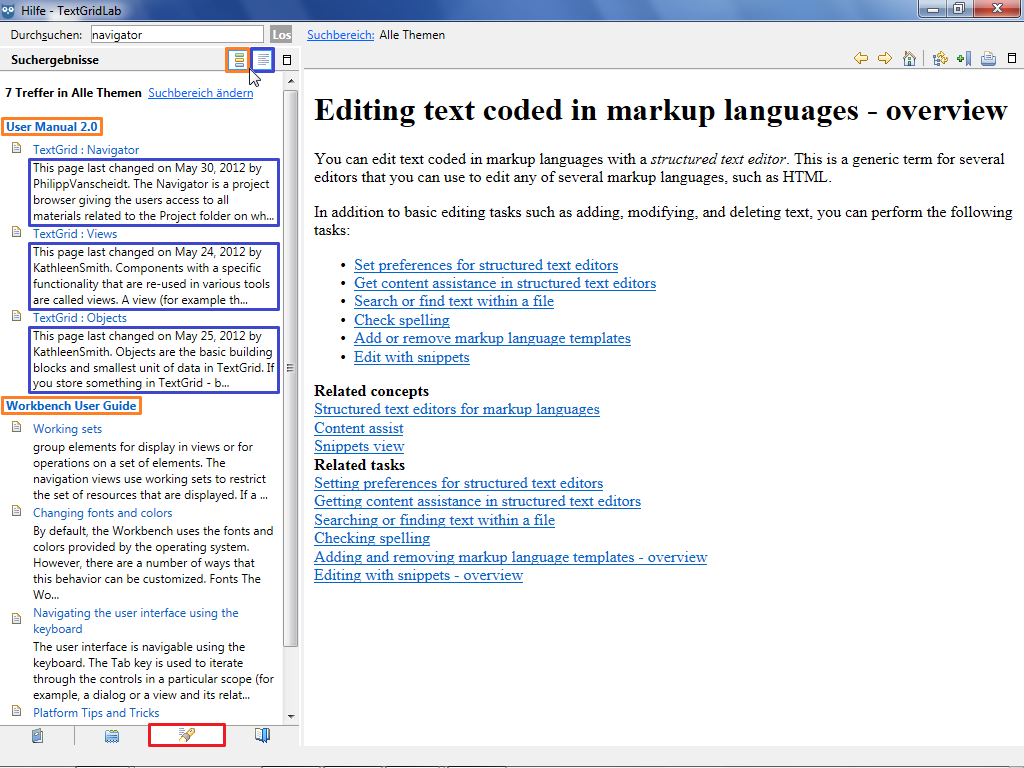
Task: Open the Bookmarks view at bottom bar
Action: point(262,736)
